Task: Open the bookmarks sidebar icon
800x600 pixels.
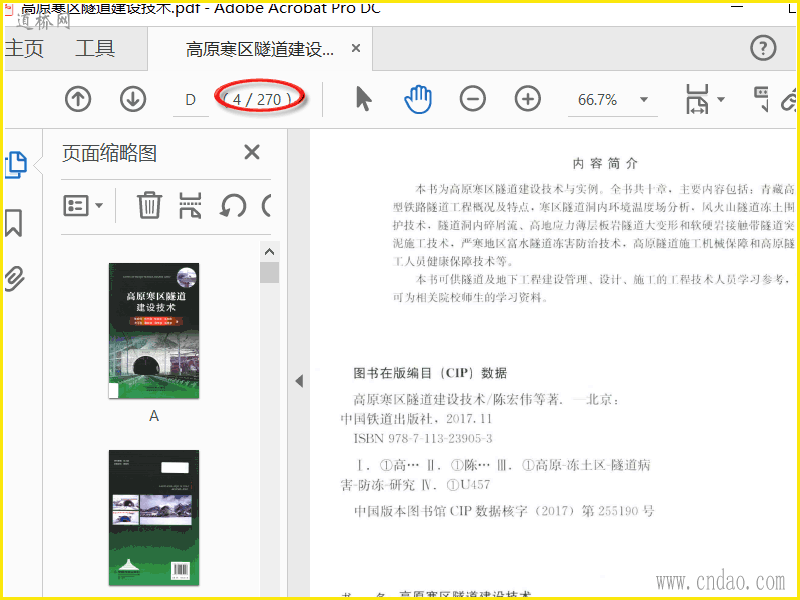Action: point(14,222)
